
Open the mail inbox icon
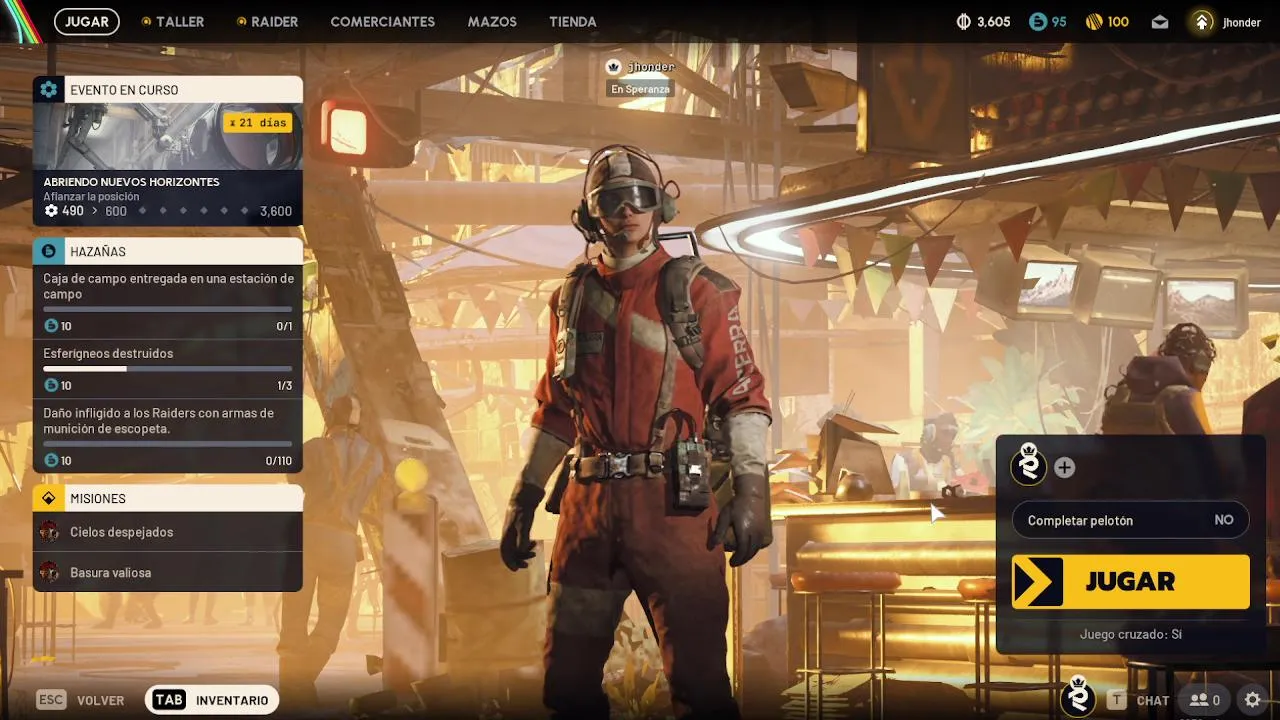[1160, 22]
